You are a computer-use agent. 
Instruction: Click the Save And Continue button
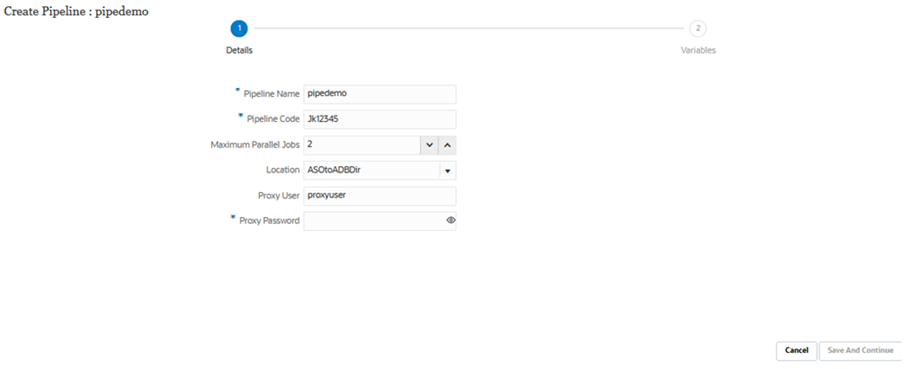click(860, 350)
